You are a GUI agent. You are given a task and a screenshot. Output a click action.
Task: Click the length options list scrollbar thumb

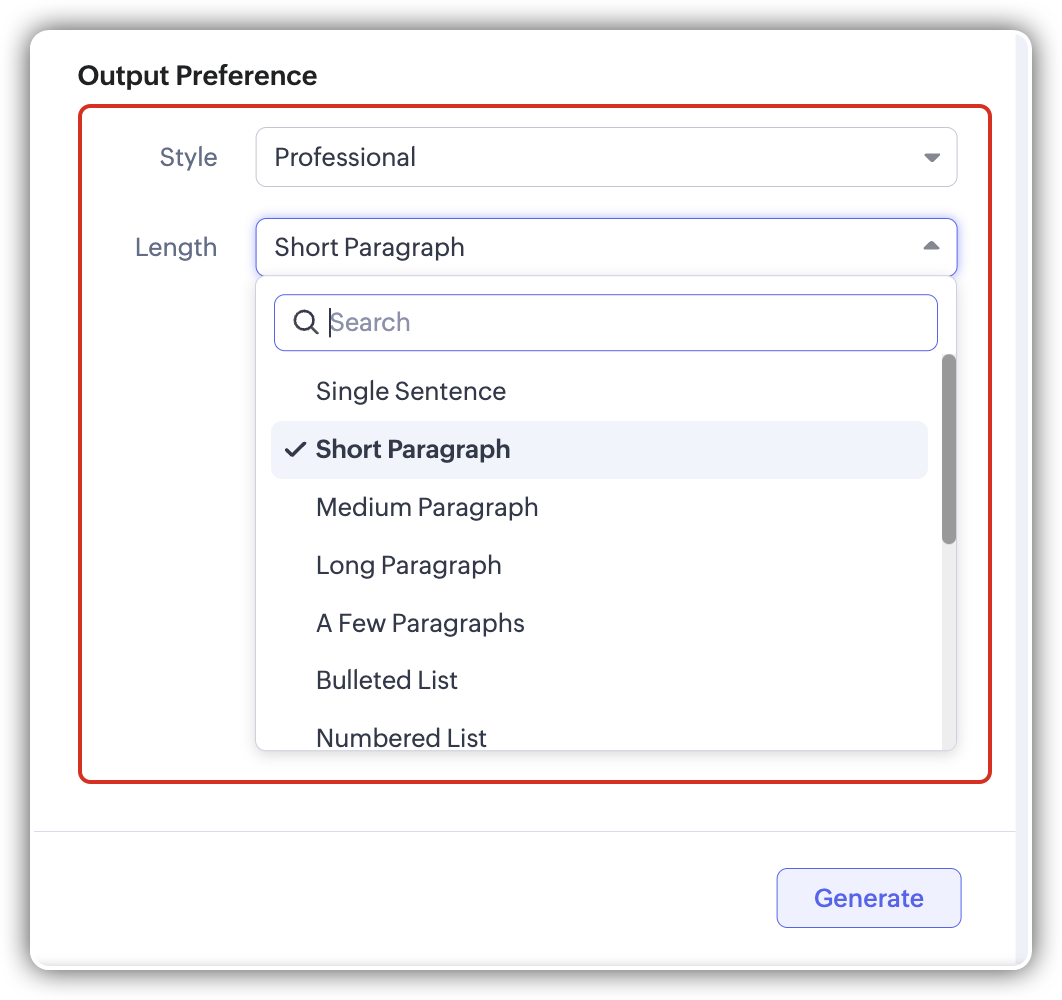click(948, 450)
